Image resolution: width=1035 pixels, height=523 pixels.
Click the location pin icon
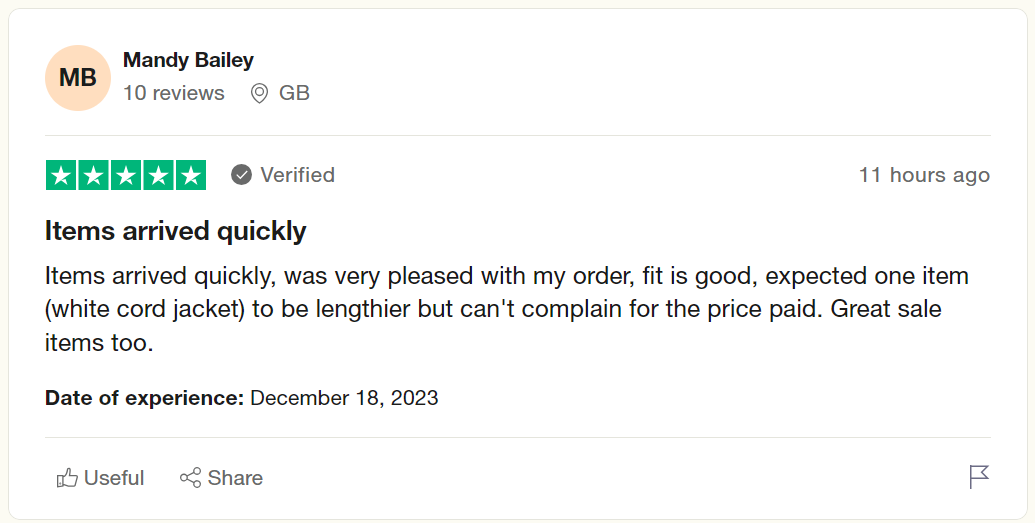click(x=259, y=94)
